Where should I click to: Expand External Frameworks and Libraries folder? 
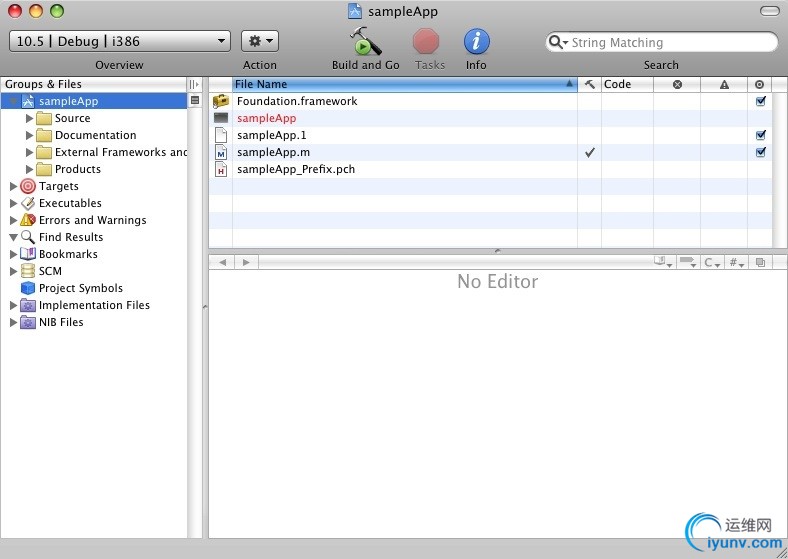[x=29, y=152]
